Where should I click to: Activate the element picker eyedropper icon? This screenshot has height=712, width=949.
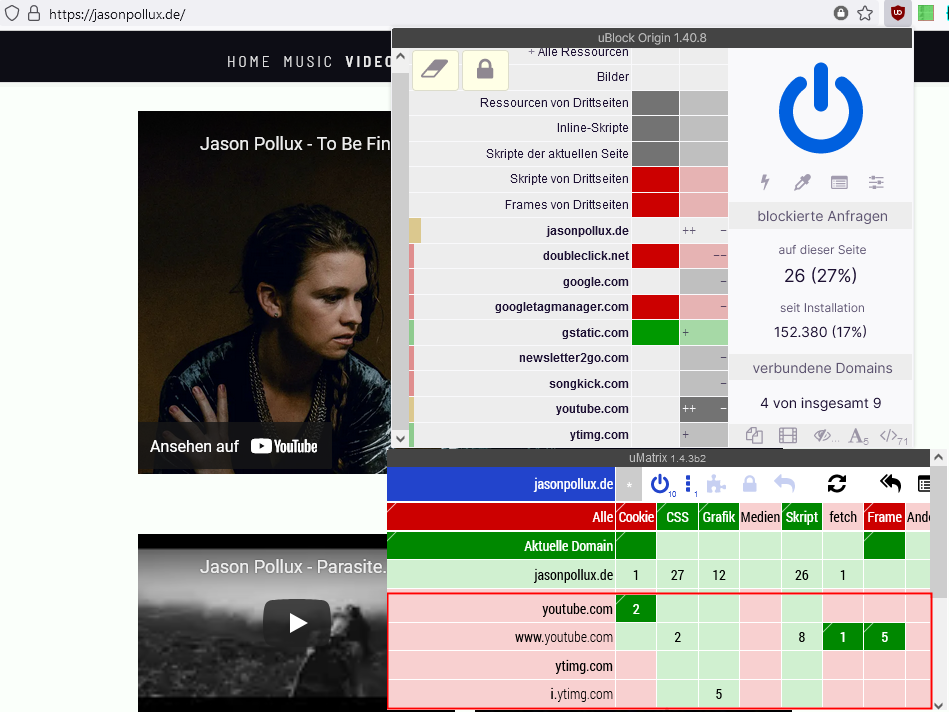pyautogui.click(x=802, y=182)
